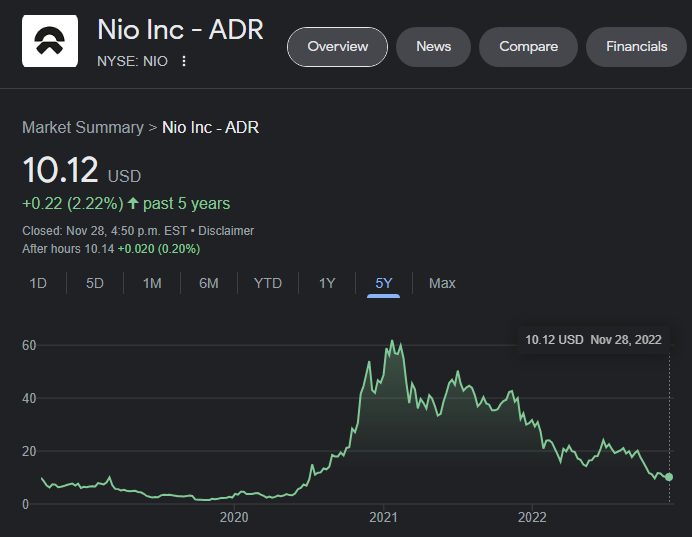The width and height of the screenshot is (692, 537).
Task: Click the +0.22 (2.22%) change text
Action: pos(73,203)
